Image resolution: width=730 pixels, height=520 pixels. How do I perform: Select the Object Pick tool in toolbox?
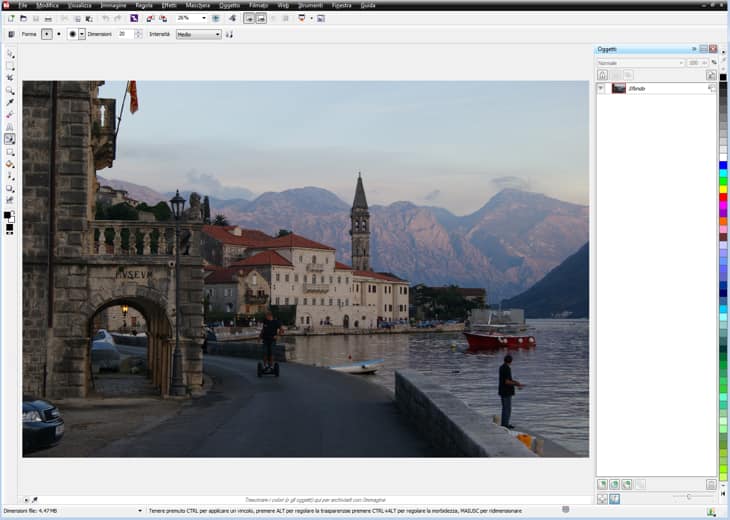10,53
